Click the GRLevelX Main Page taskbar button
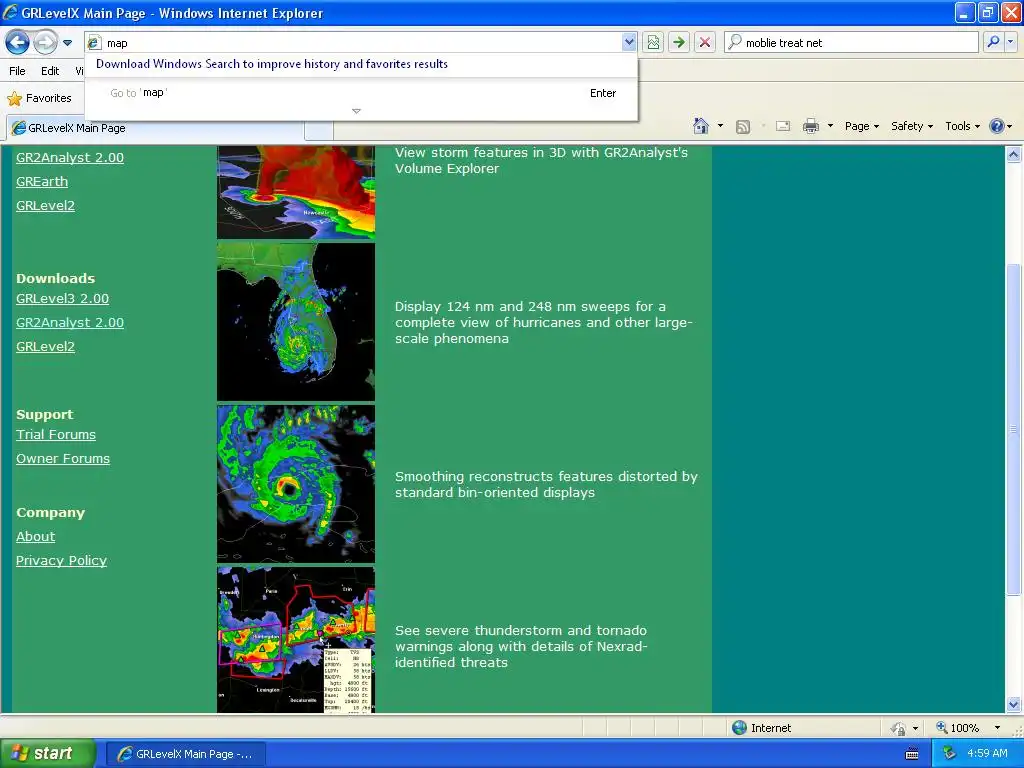 (x=185, y=754)
